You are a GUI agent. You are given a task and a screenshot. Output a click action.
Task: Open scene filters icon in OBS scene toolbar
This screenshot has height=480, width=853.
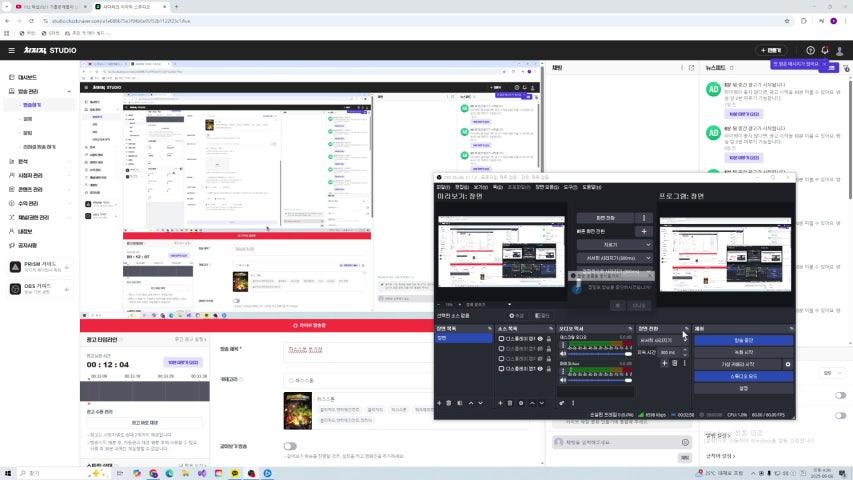(460, 403)
